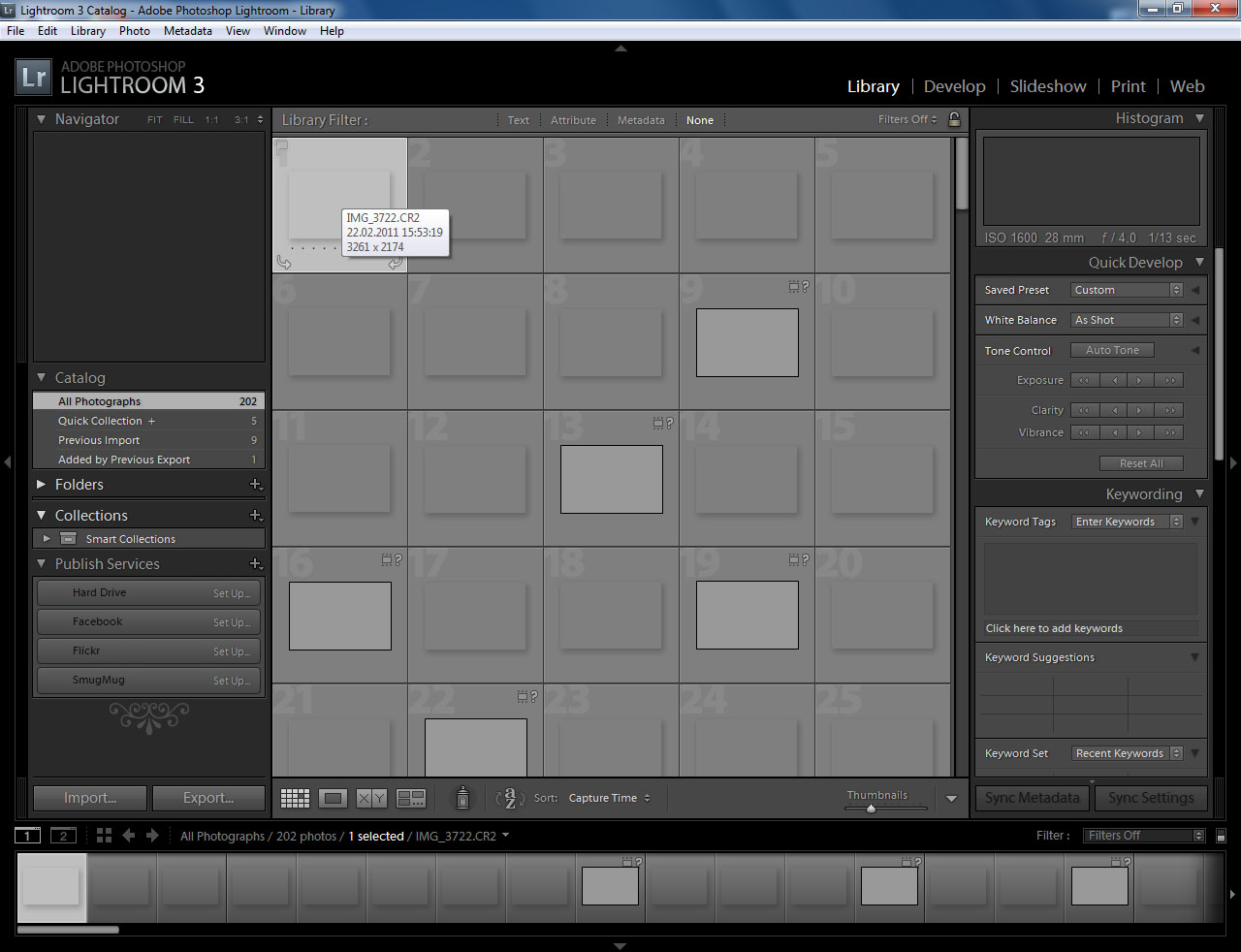Expand the Folders panel
This screenshot has height=952, width=1241.
(42, 485)
